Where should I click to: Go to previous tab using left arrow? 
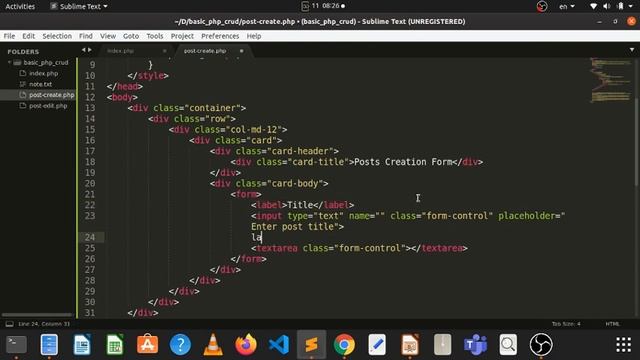tap(83, 50)
